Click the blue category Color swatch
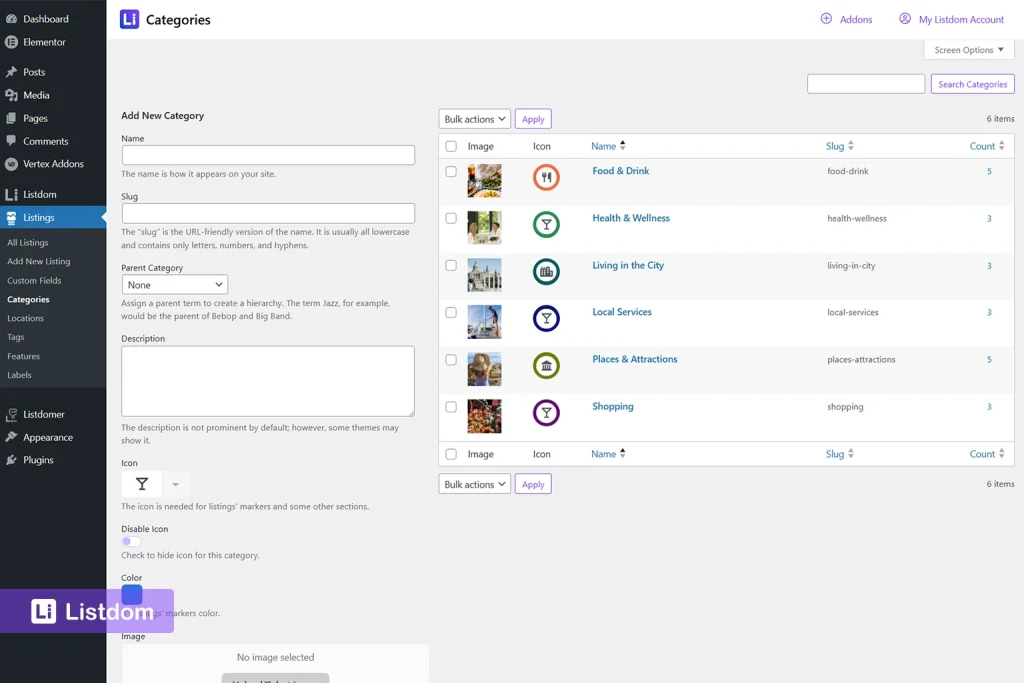The height and width of the screenshot is (683, 1024). click(x=131, y=593)
